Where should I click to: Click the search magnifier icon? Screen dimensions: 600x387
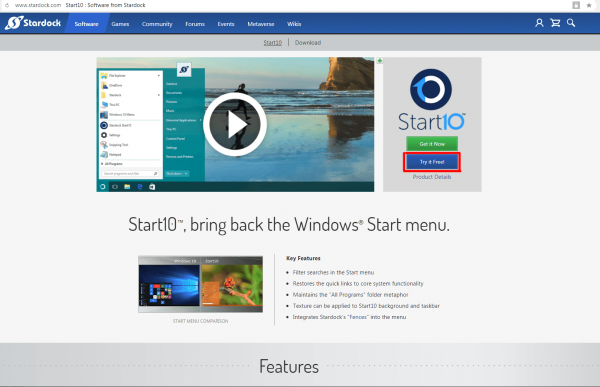[x=571, y=23]
